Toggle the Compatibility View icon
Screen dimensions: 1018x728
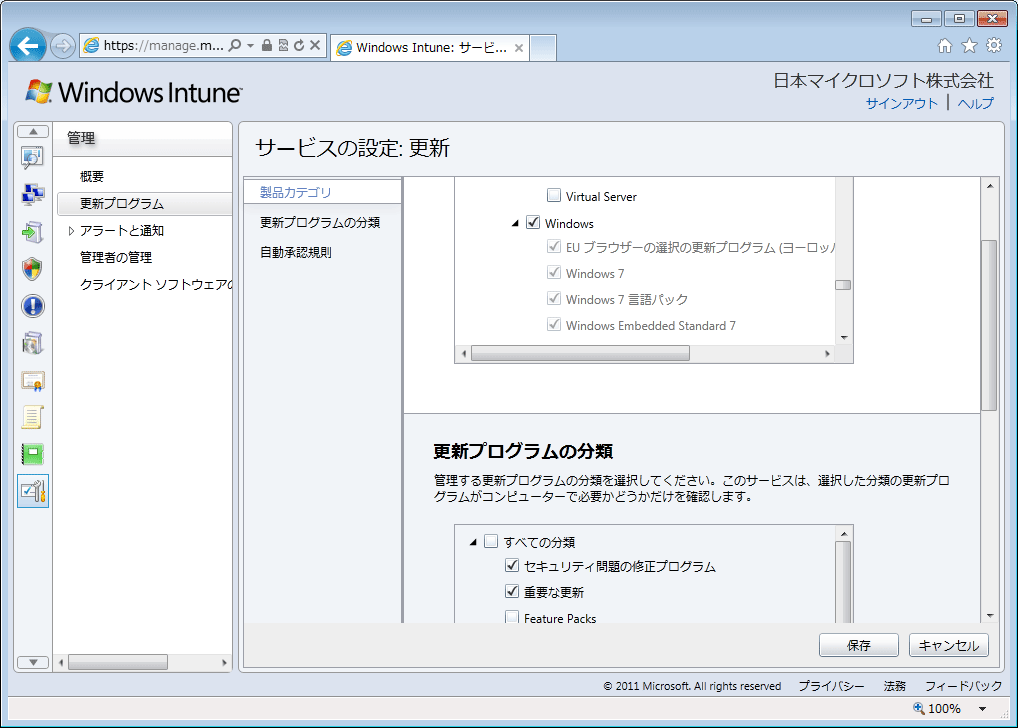coord(283,45)
